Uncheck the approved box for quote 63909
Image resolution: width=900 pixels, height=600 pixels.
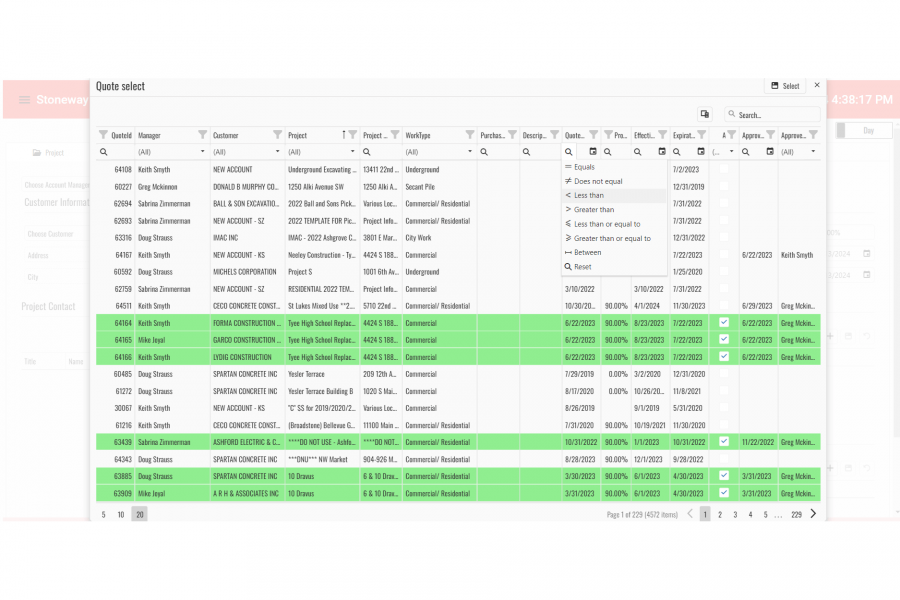724,493
